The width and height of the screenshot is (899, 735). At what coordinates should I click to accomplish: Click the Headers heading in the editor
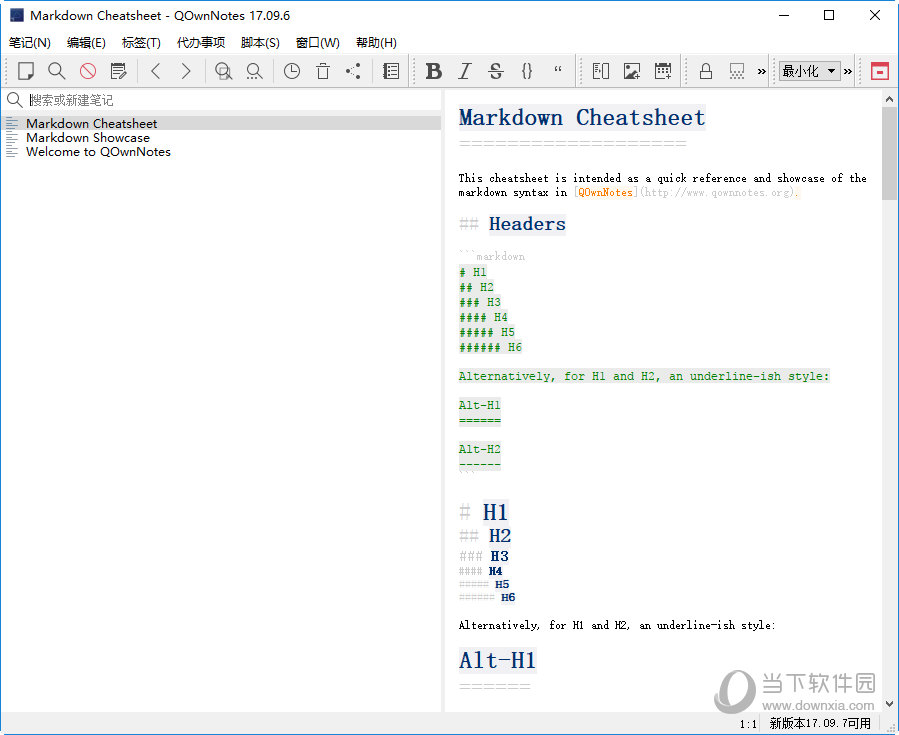click(x=527, y=224)
